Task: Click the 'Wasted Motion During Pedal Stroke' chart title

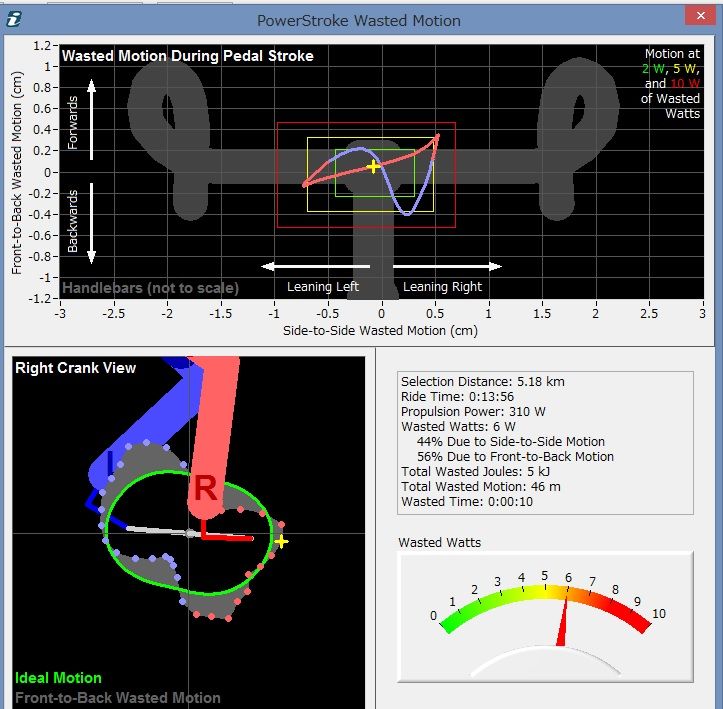Action: tap(188, 56)
